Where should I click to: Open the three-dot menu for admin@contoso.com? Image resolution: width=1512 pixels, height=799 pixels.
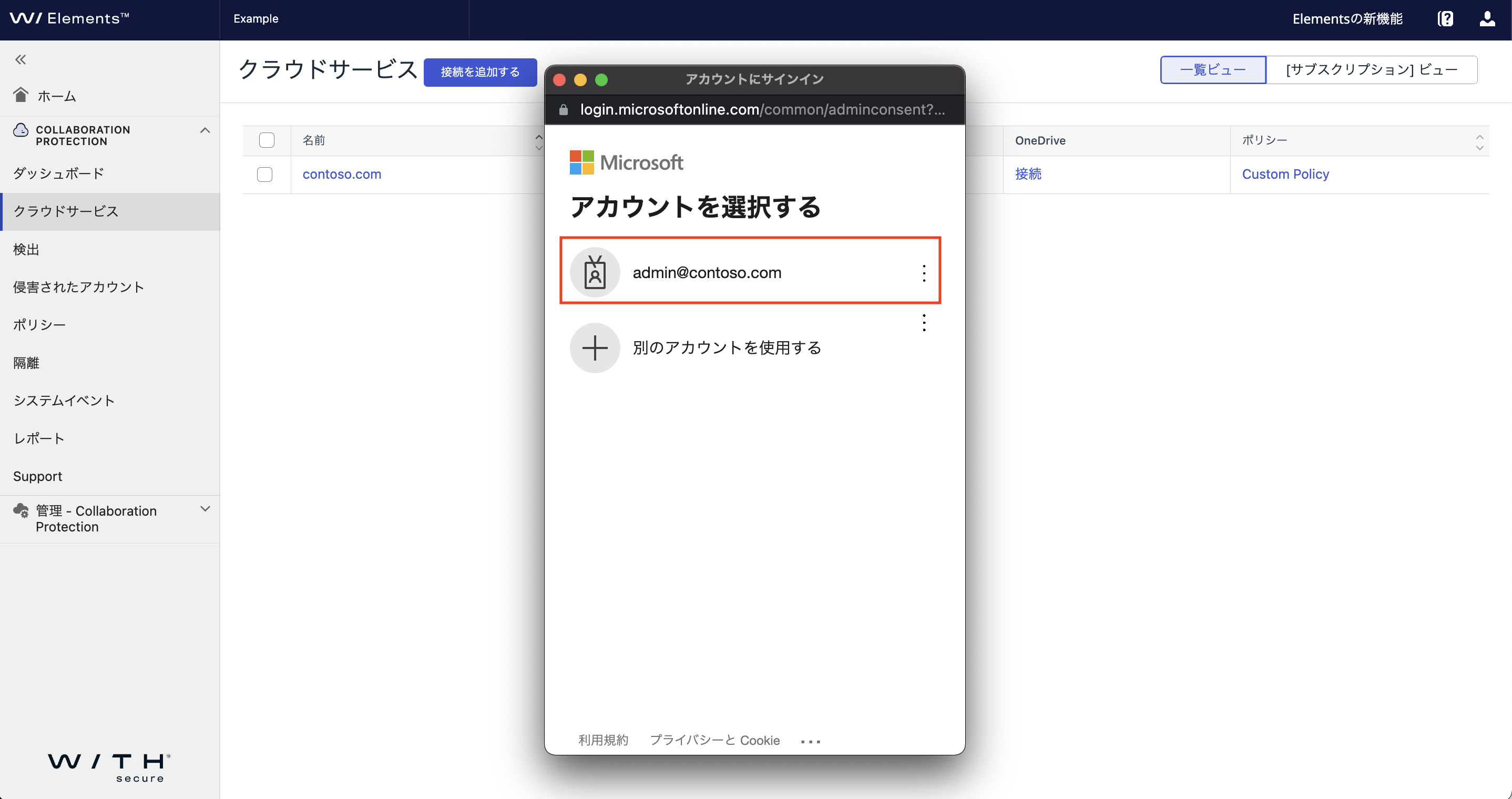click(924, 273)
